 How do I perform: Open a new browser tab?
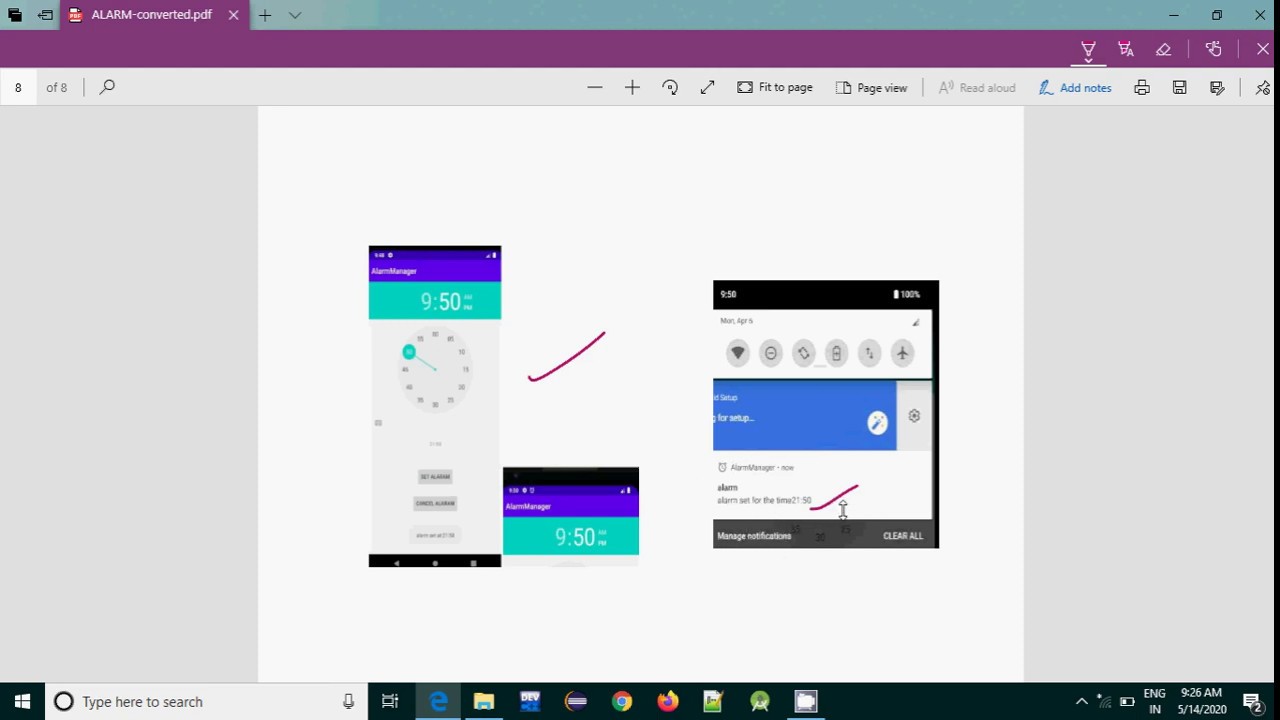point(265,15)
